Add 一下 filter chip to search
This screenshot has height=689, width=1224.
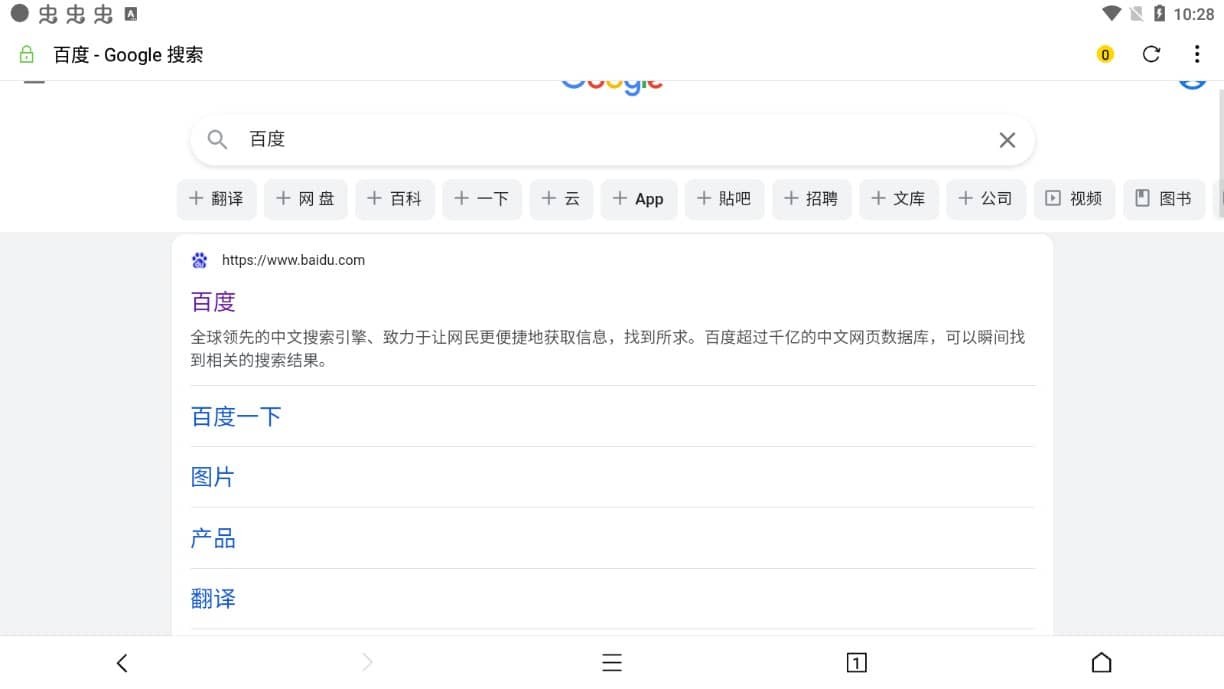click(482, 199)
